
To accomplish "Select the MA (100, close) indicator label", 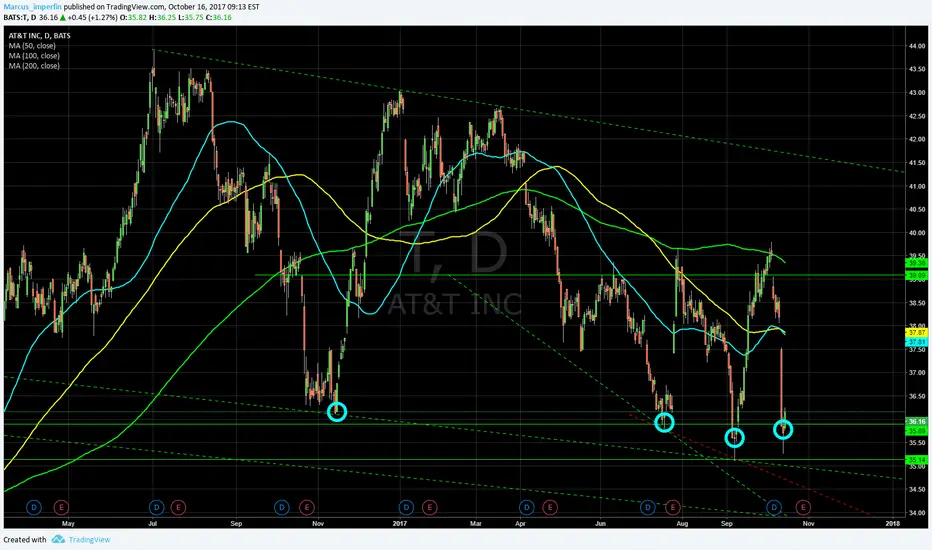I will pos(34,56).
